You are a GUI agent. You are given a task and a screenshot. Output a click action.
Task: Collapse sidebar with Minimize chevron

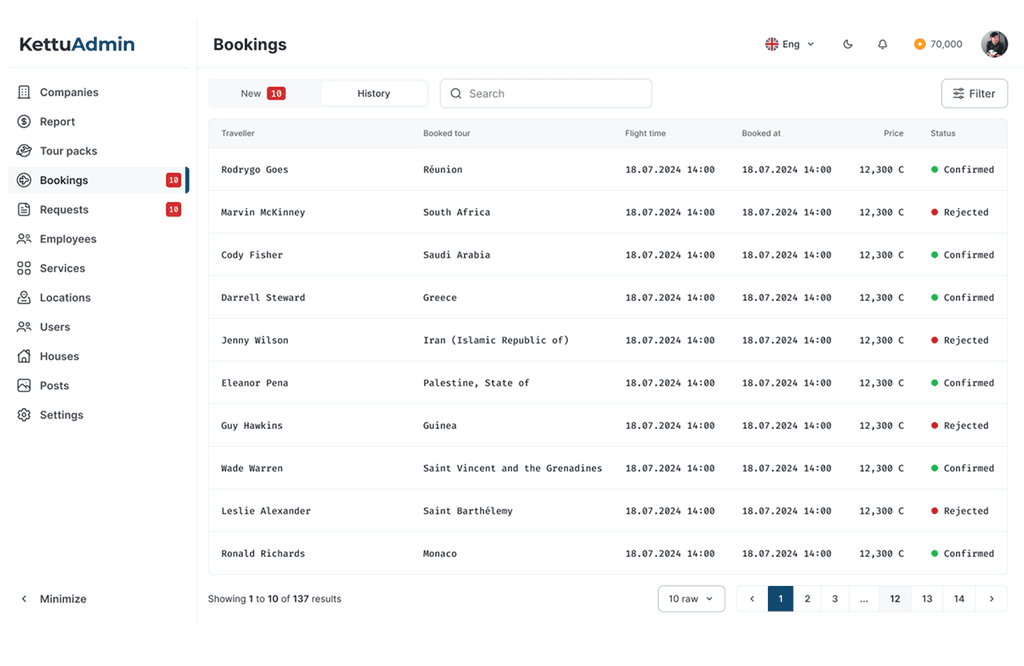click(24, 599)
